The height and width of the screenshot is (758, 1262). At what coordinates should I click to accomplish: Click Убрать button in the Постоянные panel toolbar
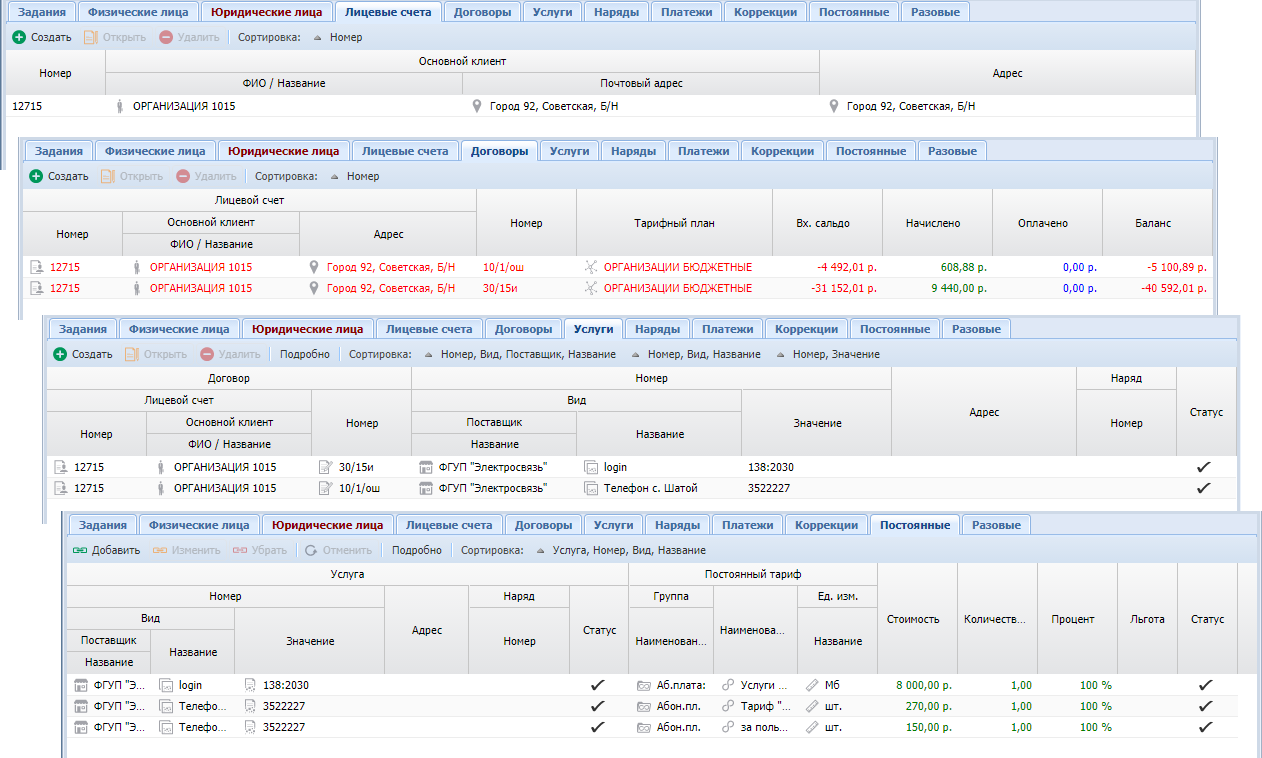click(259, 550)
